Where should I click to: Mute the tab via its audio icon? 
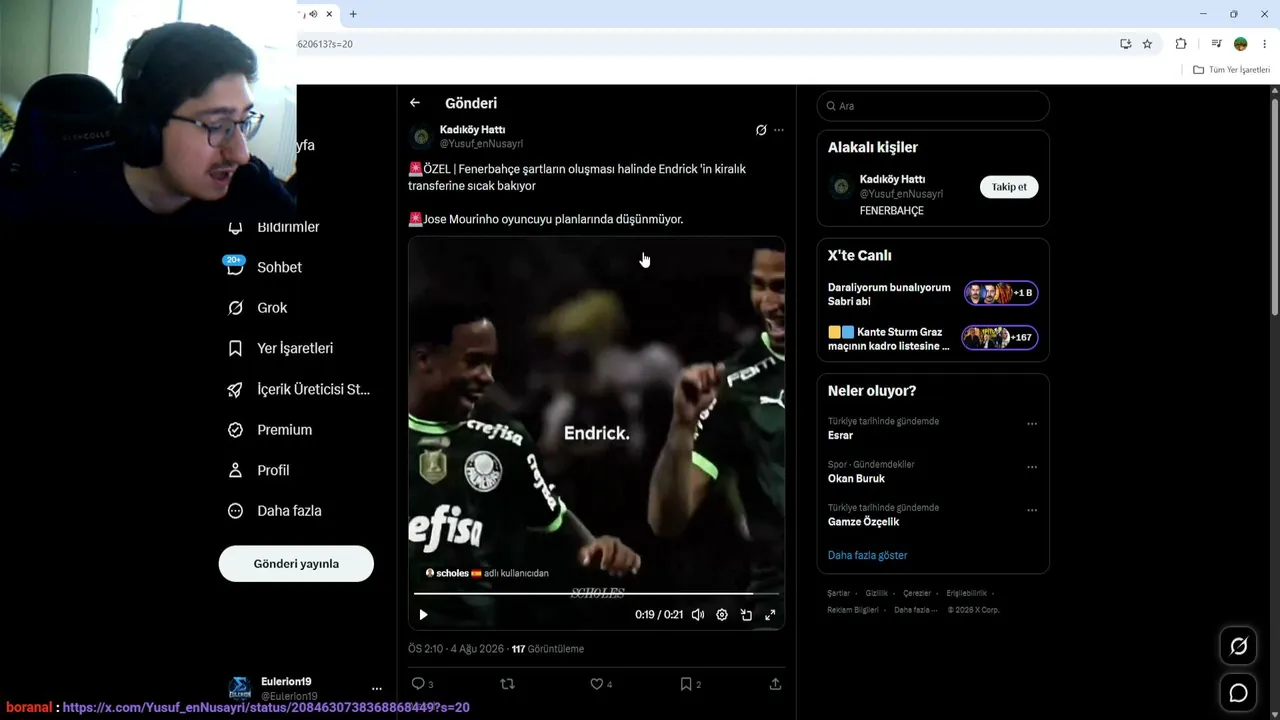click(x=314, y=14)
